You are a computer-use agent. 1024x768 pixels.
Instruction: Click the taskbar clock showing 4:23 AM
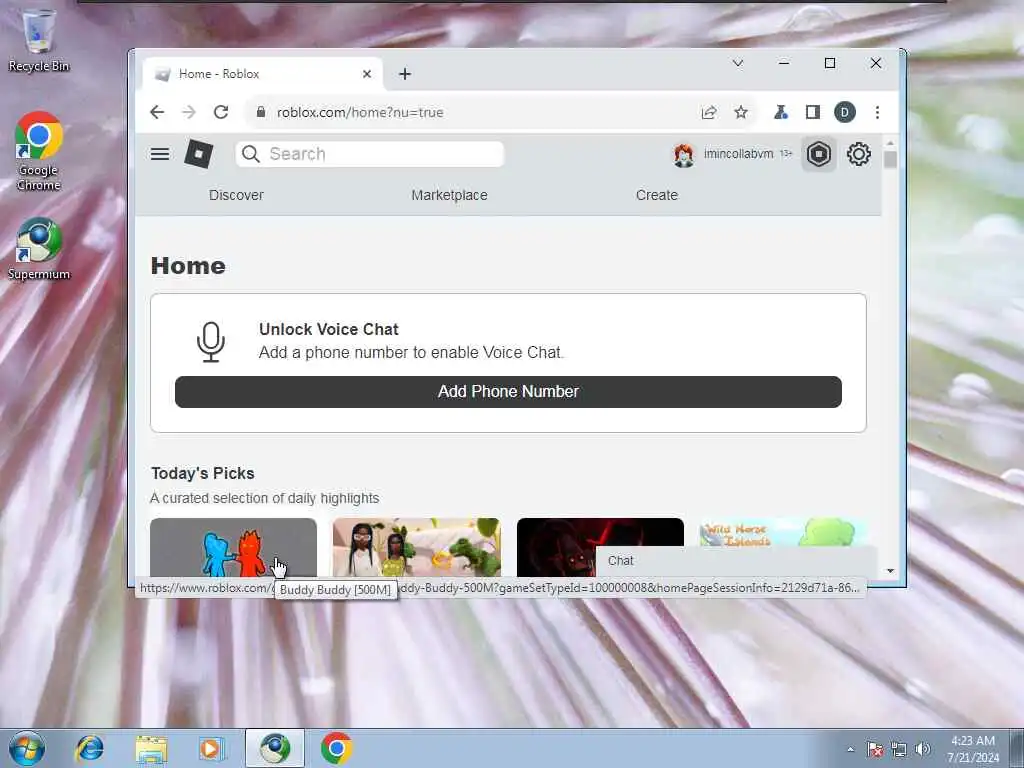click(973, 749)
